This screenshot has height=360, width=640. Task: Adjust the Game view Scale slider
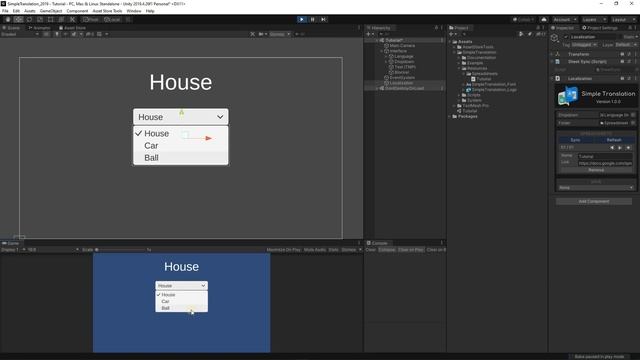pyautogui.click(x=120, y=249)
